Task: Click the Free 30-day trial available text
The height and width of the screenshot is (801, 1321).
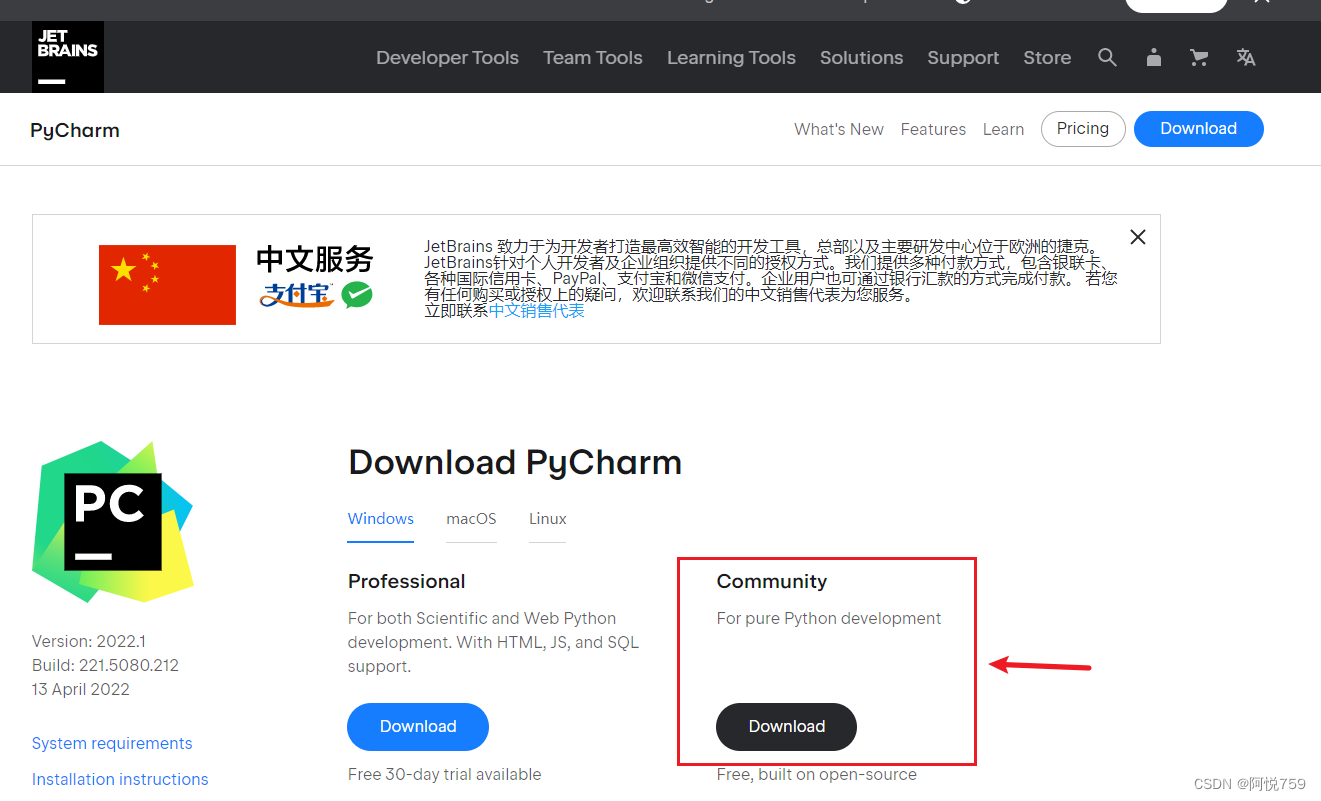Action: (445, 774)
